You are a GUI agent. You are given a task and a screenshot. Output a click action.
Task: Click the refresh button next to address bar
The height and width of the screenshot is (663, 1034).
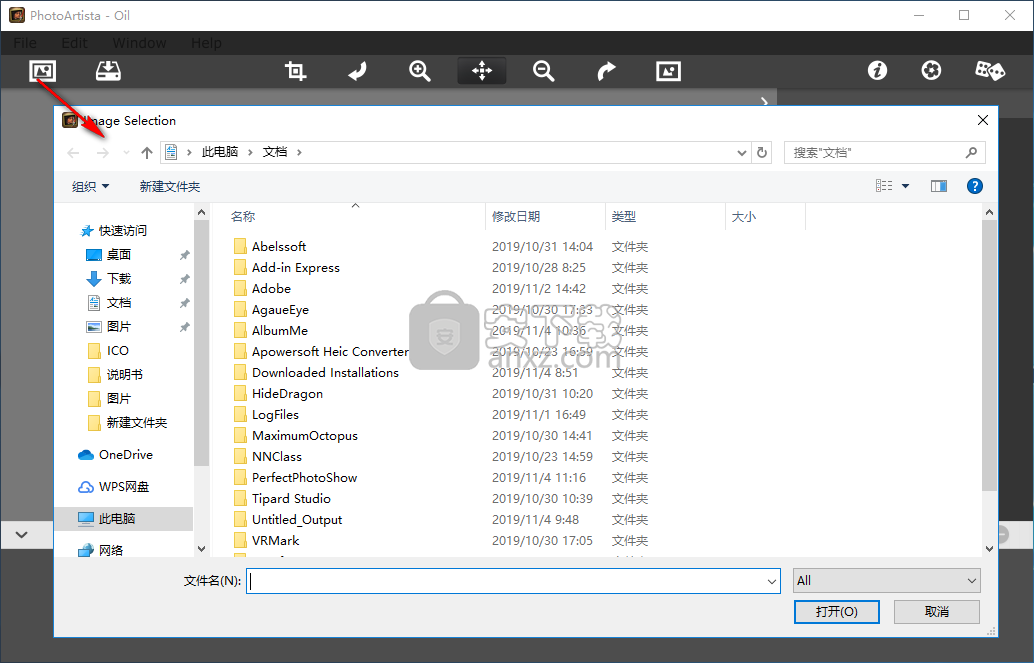click(762, 152)
